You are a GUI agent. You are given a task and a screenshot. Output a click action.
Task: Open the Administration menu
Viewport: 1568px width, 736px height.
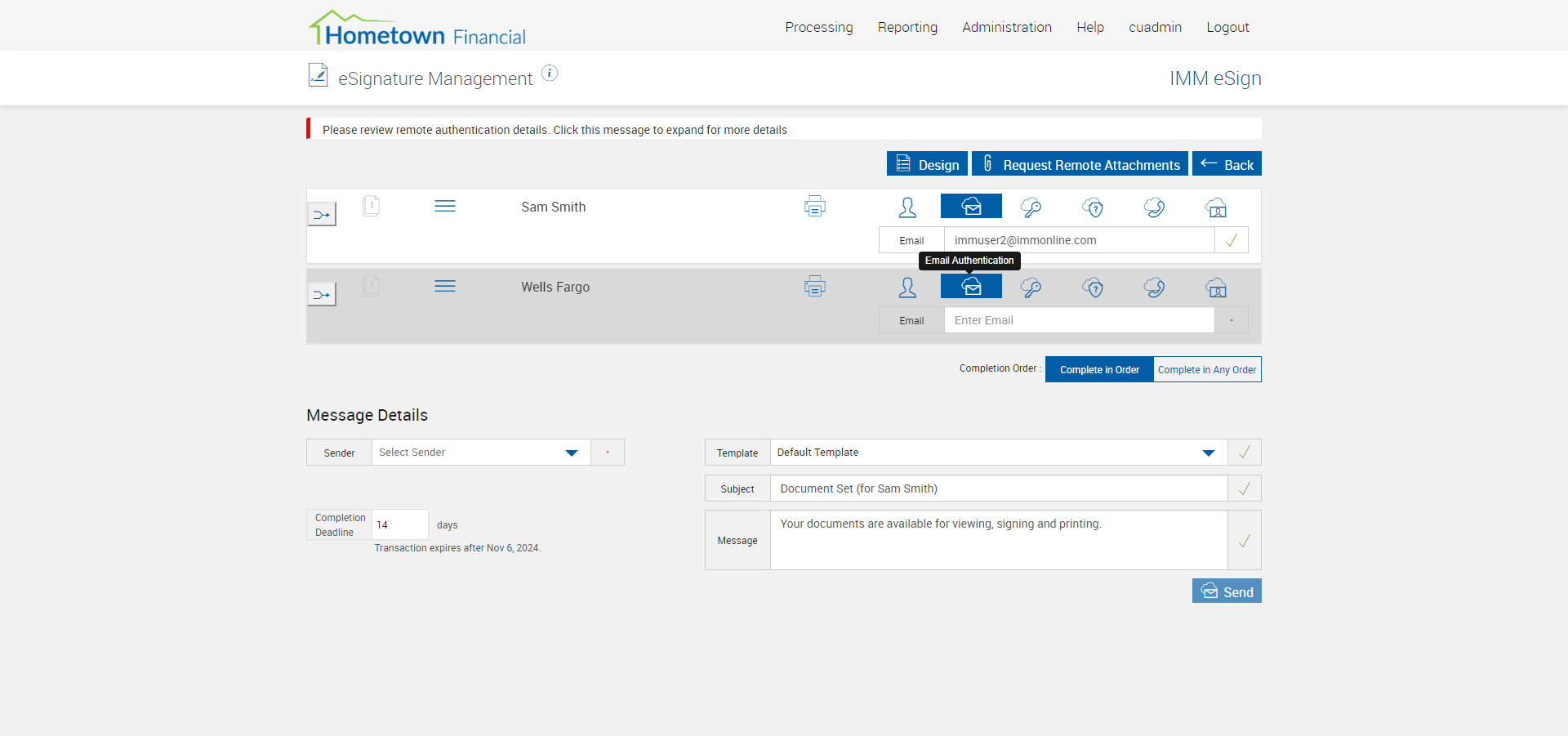coord(1007,27)
